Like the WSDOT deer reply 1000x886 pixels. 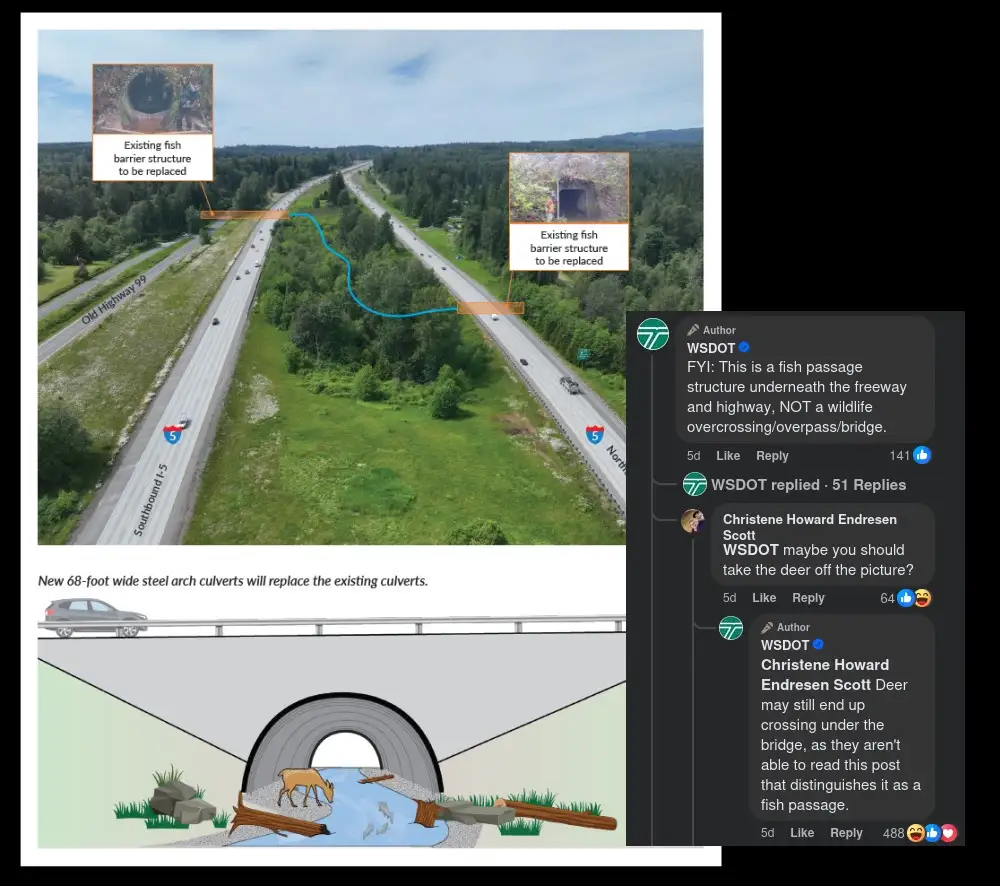(x=802, y=832)
